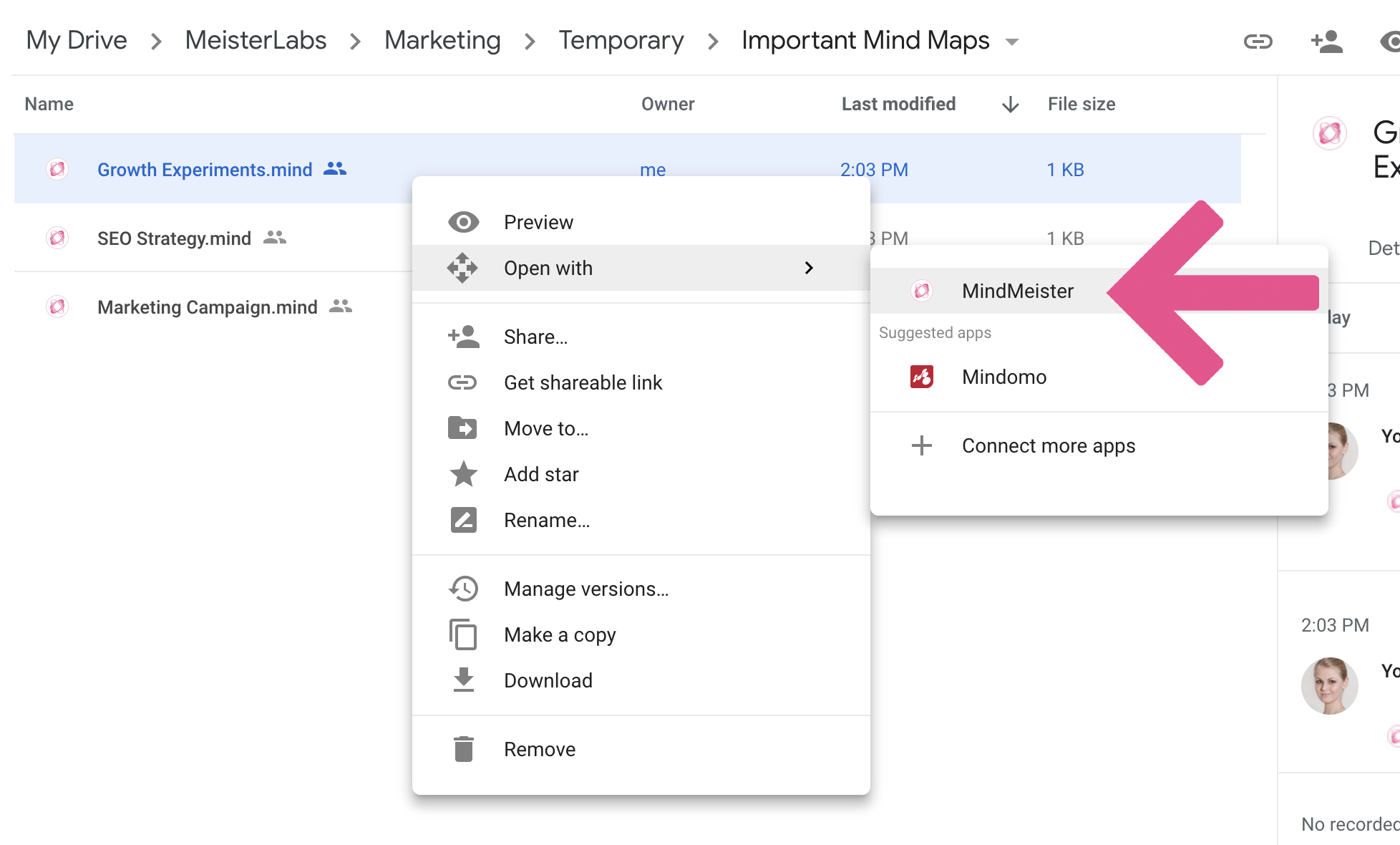
Task: Select Share… in the context menu
Action: coord(641,337)
